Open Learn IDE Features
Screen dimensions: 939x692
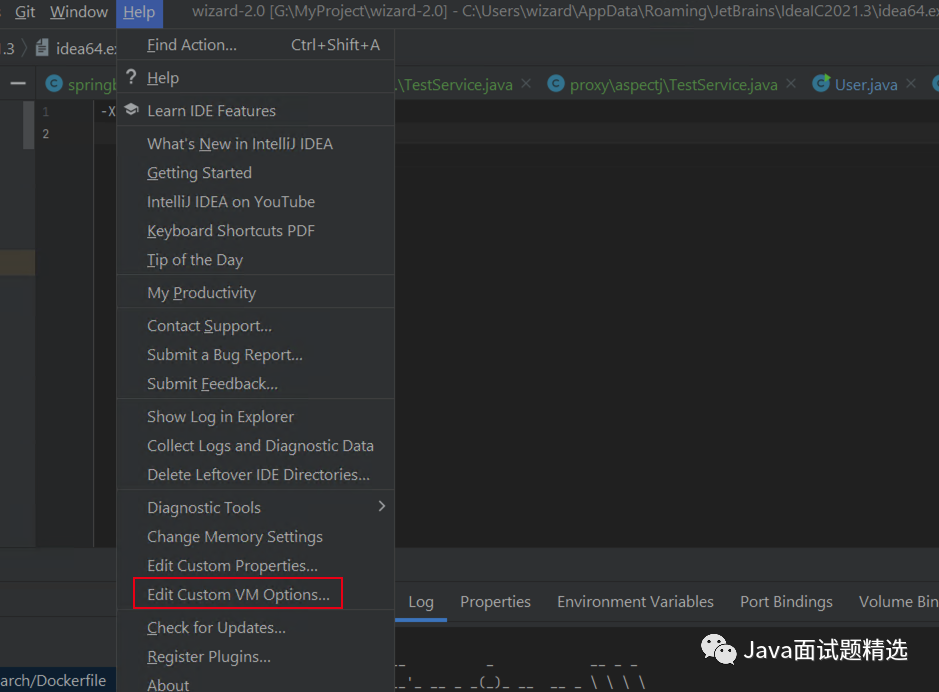(x=256, y=111)
